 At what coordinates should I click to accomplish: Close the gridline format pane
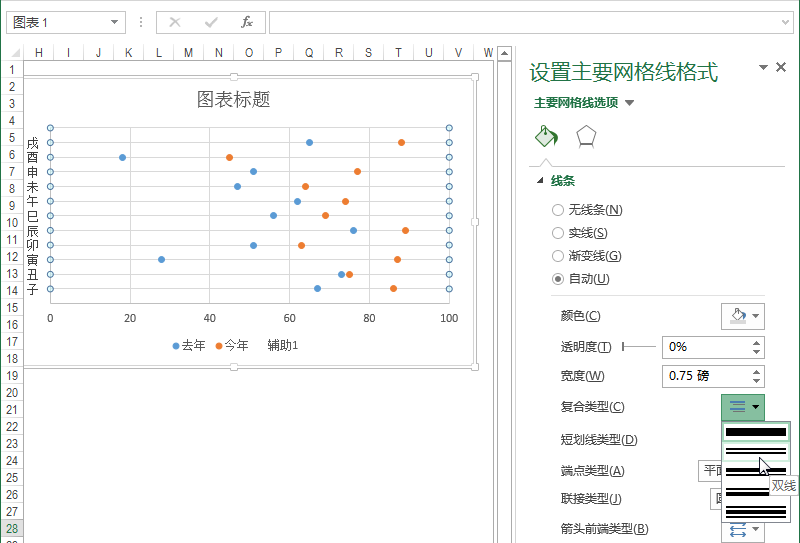(x=781, y=67)
